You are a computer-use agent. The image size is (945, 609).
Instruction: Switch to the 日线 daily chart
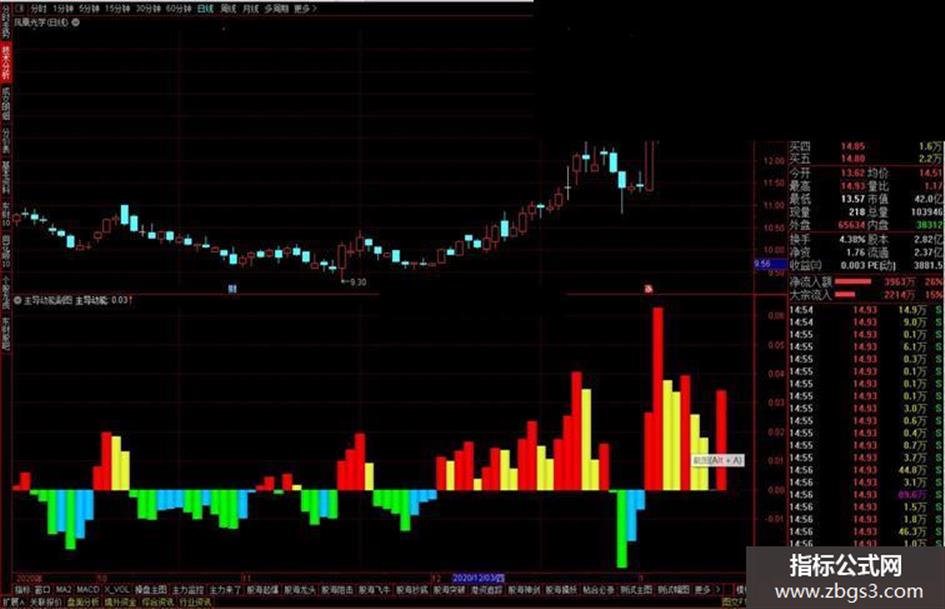pyautogui.click(x=205, y=9)
